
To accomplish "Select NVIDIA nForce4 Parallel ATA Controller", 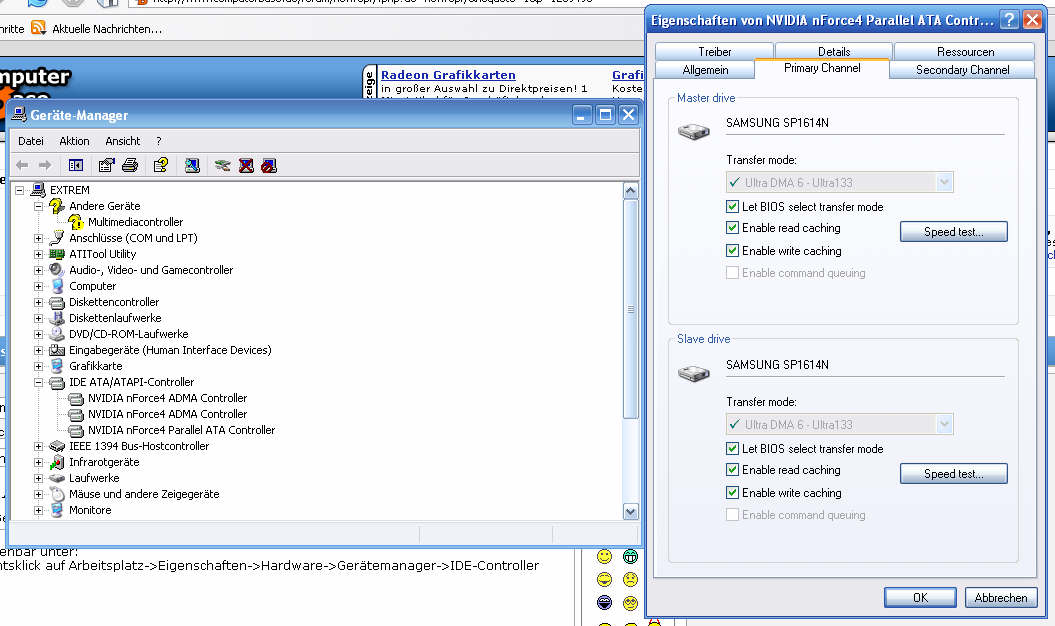I will click(x=181, y=429).
